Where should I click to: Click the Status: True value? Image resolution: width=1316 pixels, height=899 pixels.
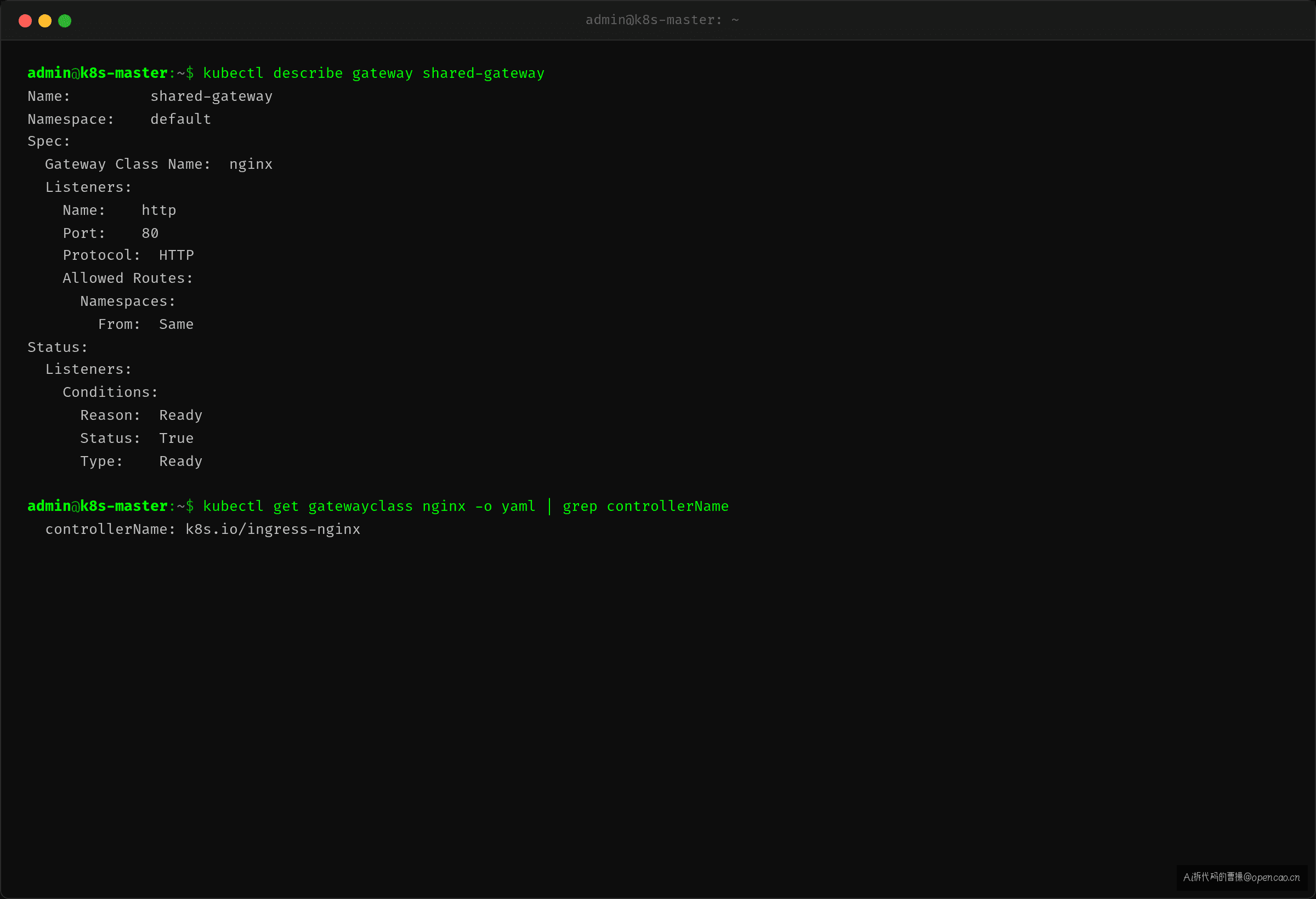coord(177,438)
